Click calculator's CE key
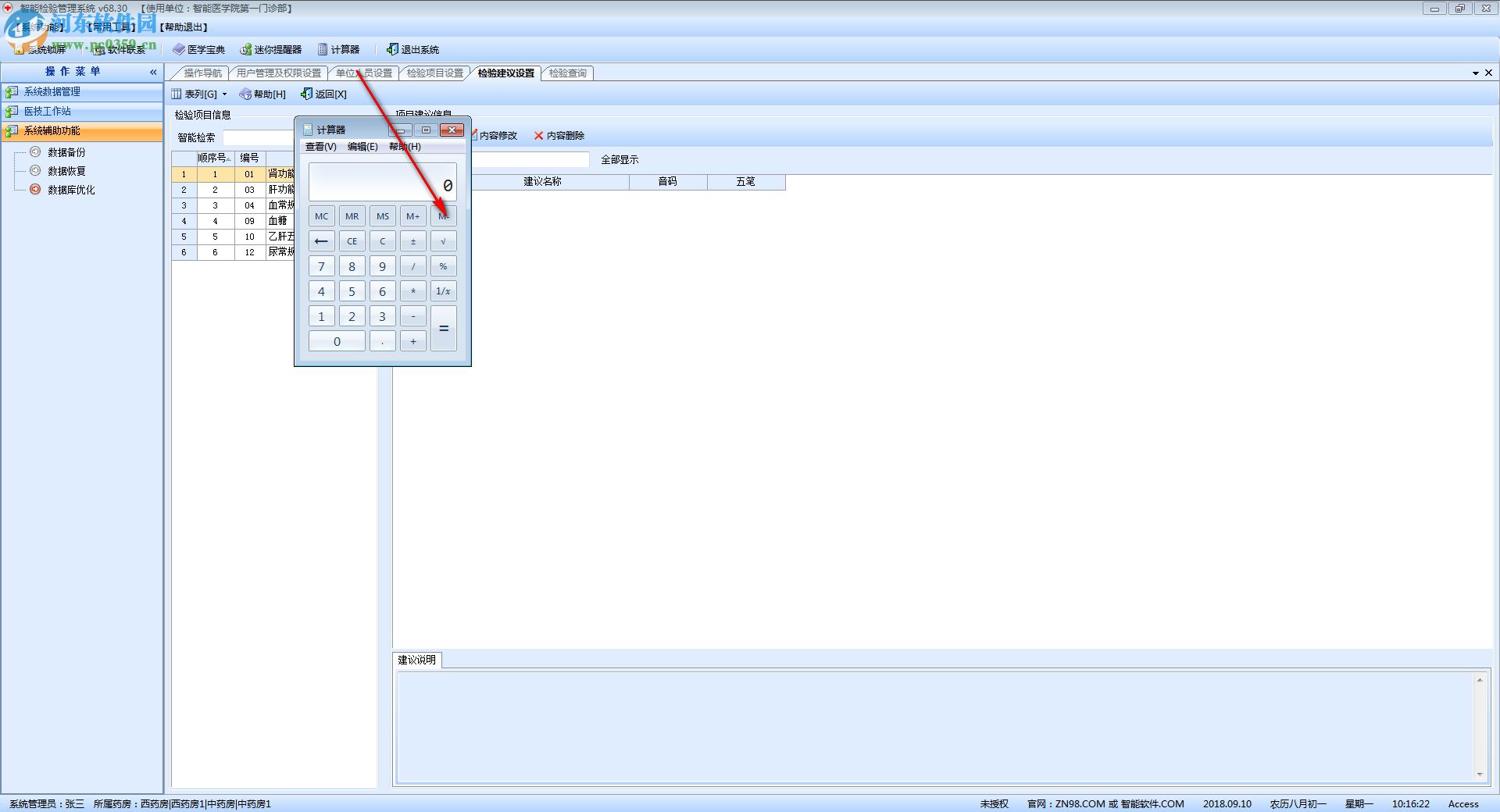The width and height of the screenshot is (1500, 812). tap(352, 241)
